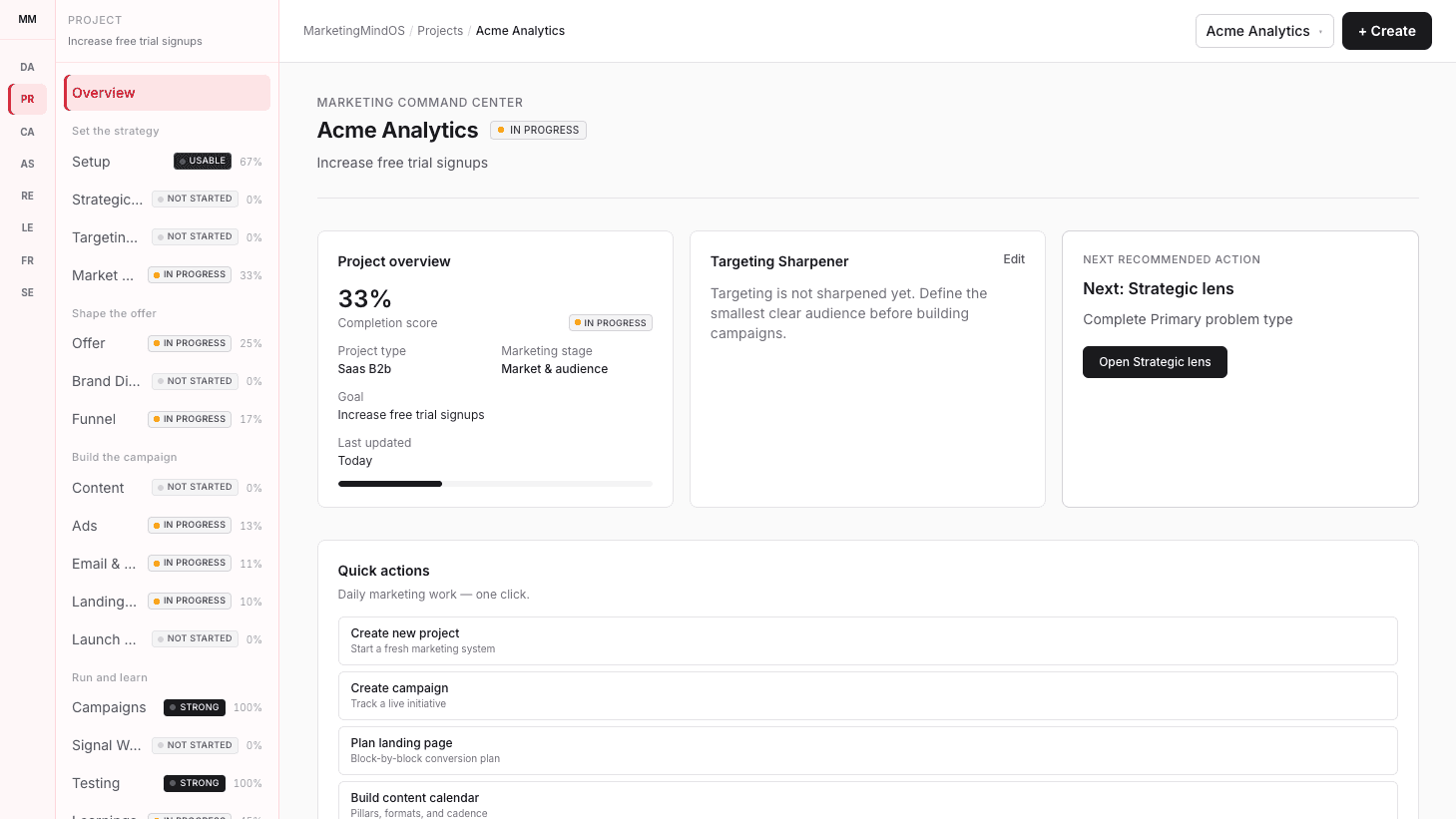The height and width of the screenshot is (819, 1456).
Task: Switch to the RE rail item
Action: [27, 196]
